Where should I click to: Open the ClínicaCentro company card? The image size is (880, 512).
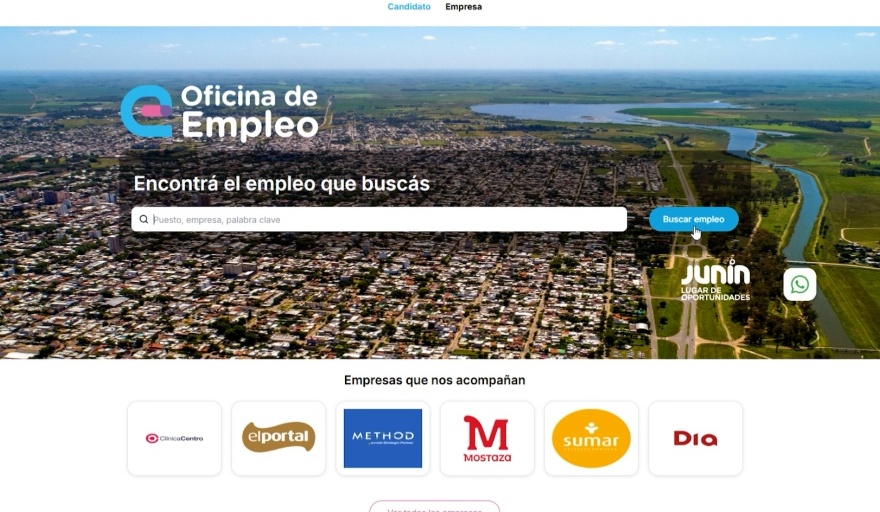click(x=175, y=438)
